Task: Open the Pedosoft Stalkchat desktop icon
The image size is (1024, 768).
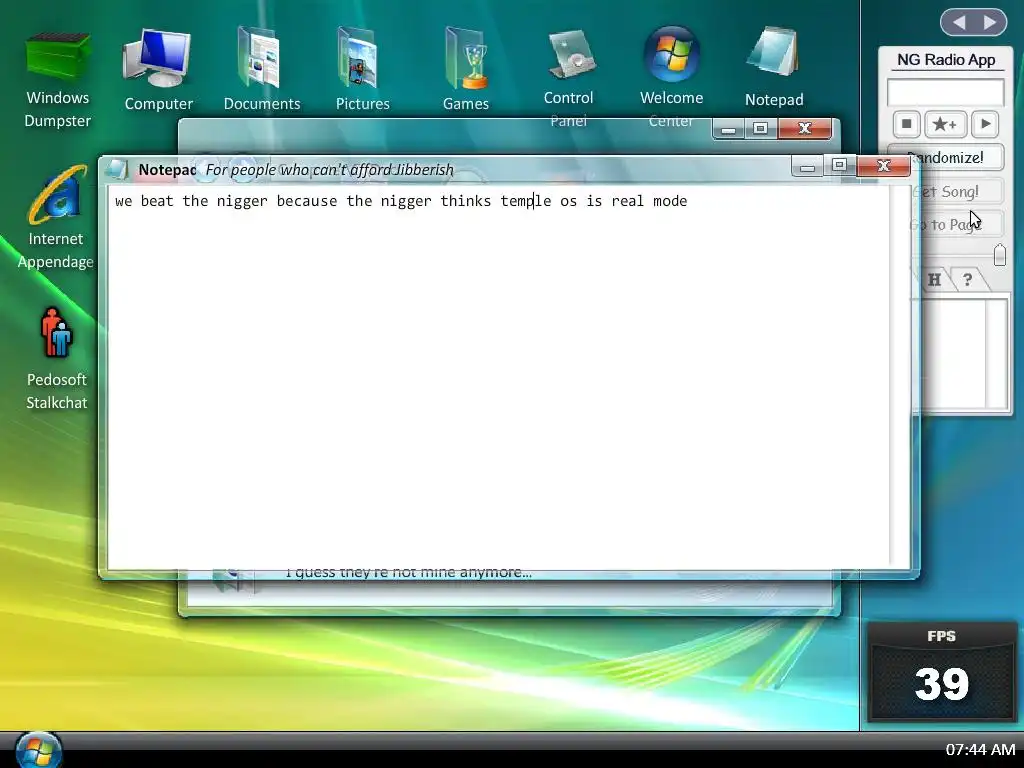Action: [56, 359]
